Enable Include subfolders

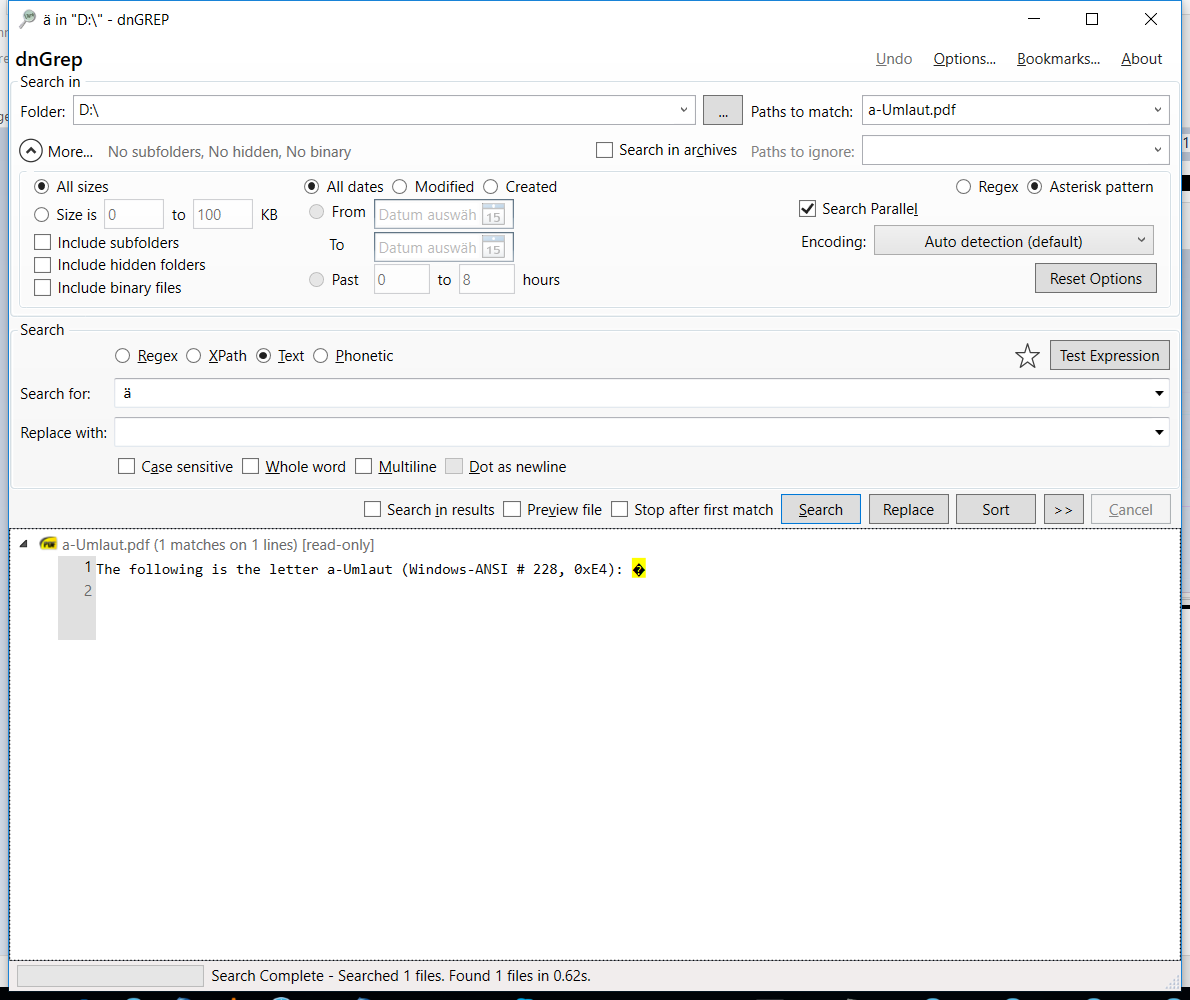coord(42,242)
